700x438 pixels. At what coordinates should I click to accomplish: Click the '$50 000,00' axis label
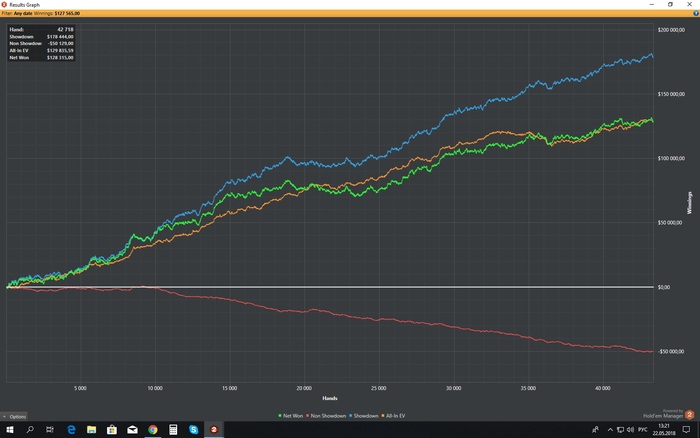pos(670,223)
